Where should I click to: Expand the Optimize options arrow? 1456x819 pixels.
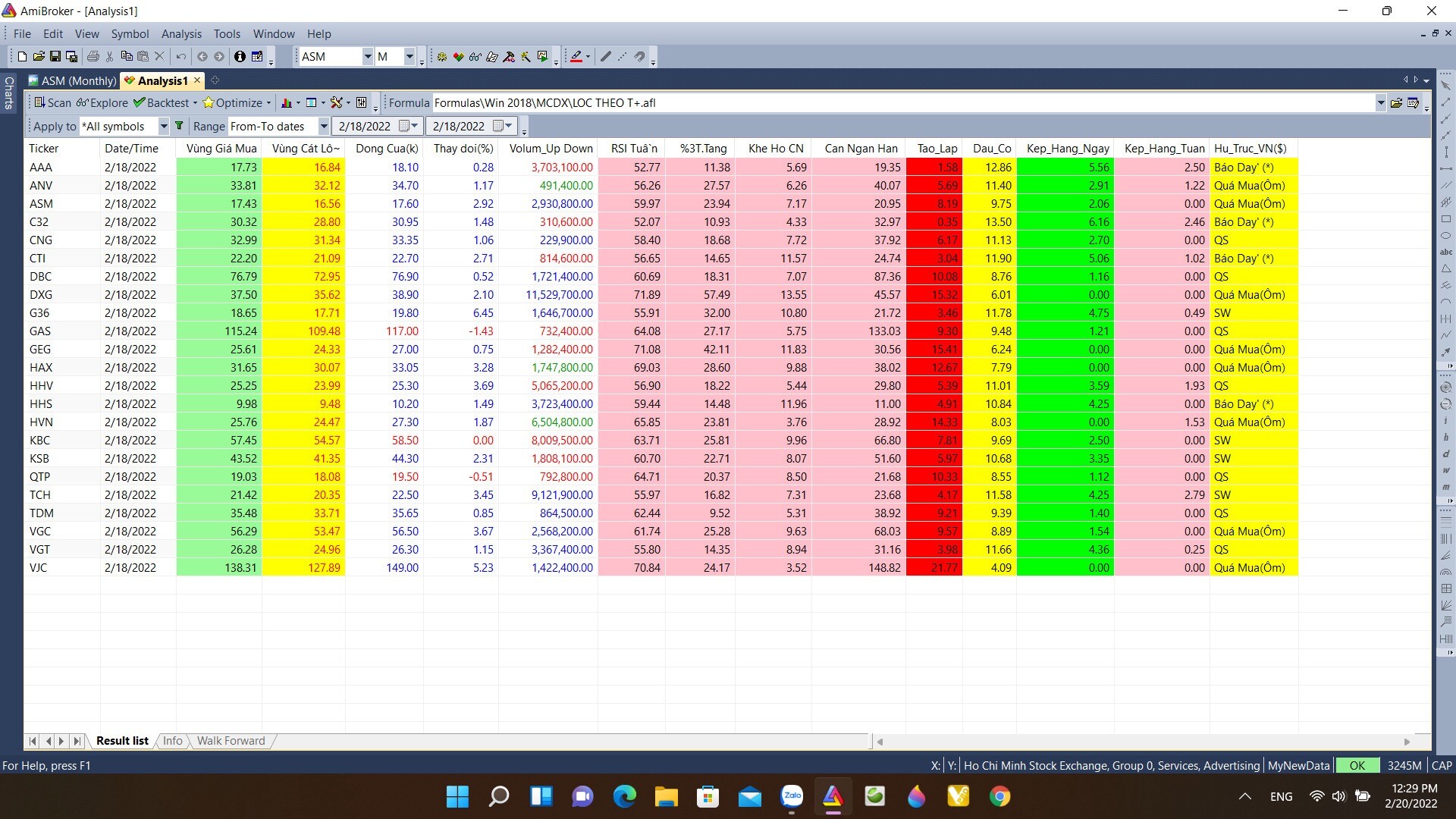coord(268,103)
